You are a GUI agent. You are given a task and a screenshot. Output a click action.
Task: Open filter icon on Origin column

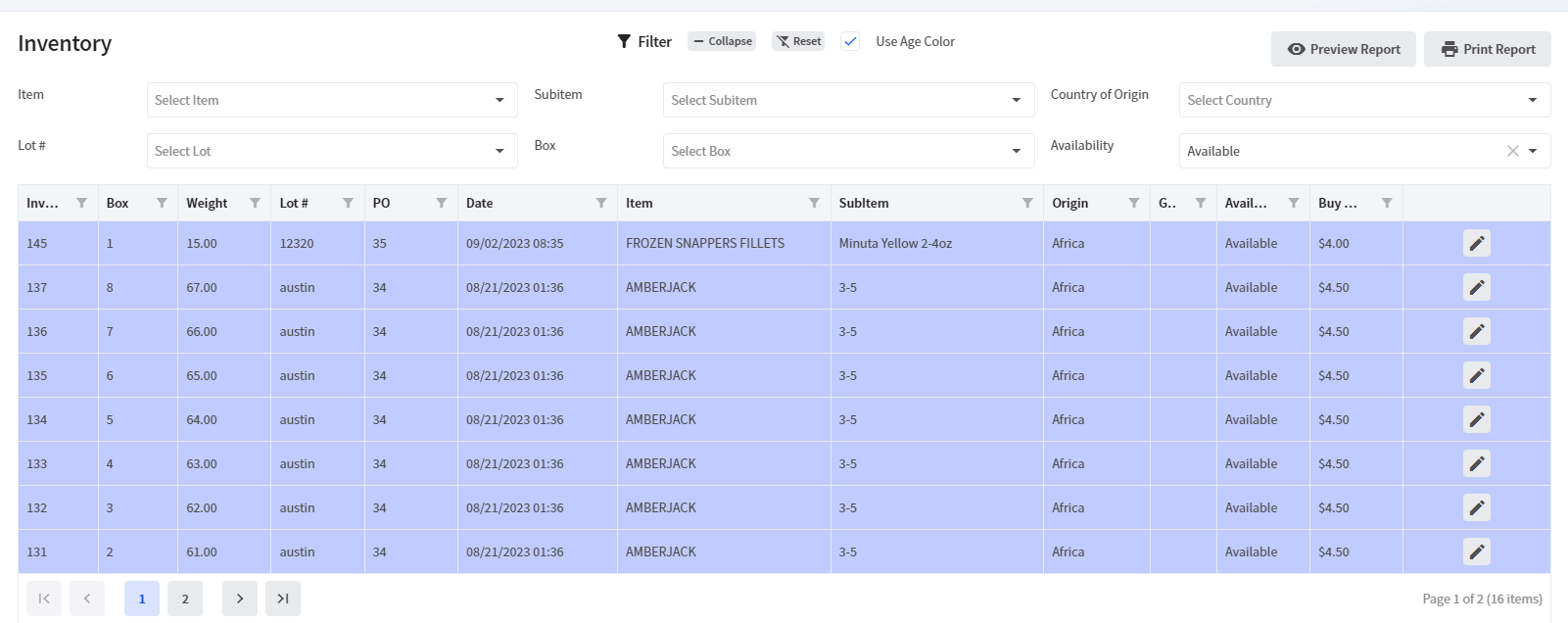click(x=1133, y=203)
